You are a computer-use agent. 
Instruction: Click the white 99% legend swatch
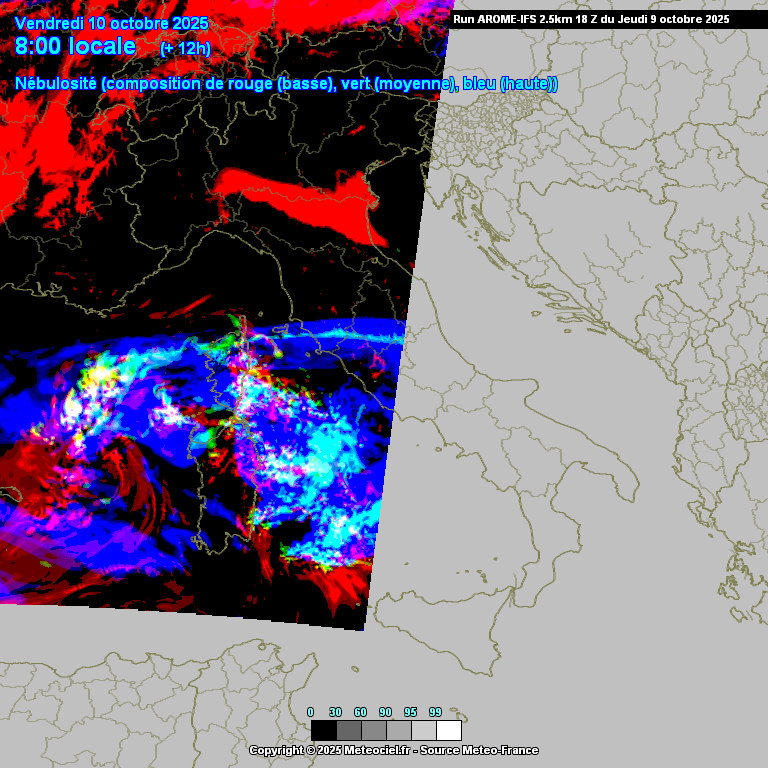tap(448, 730)
